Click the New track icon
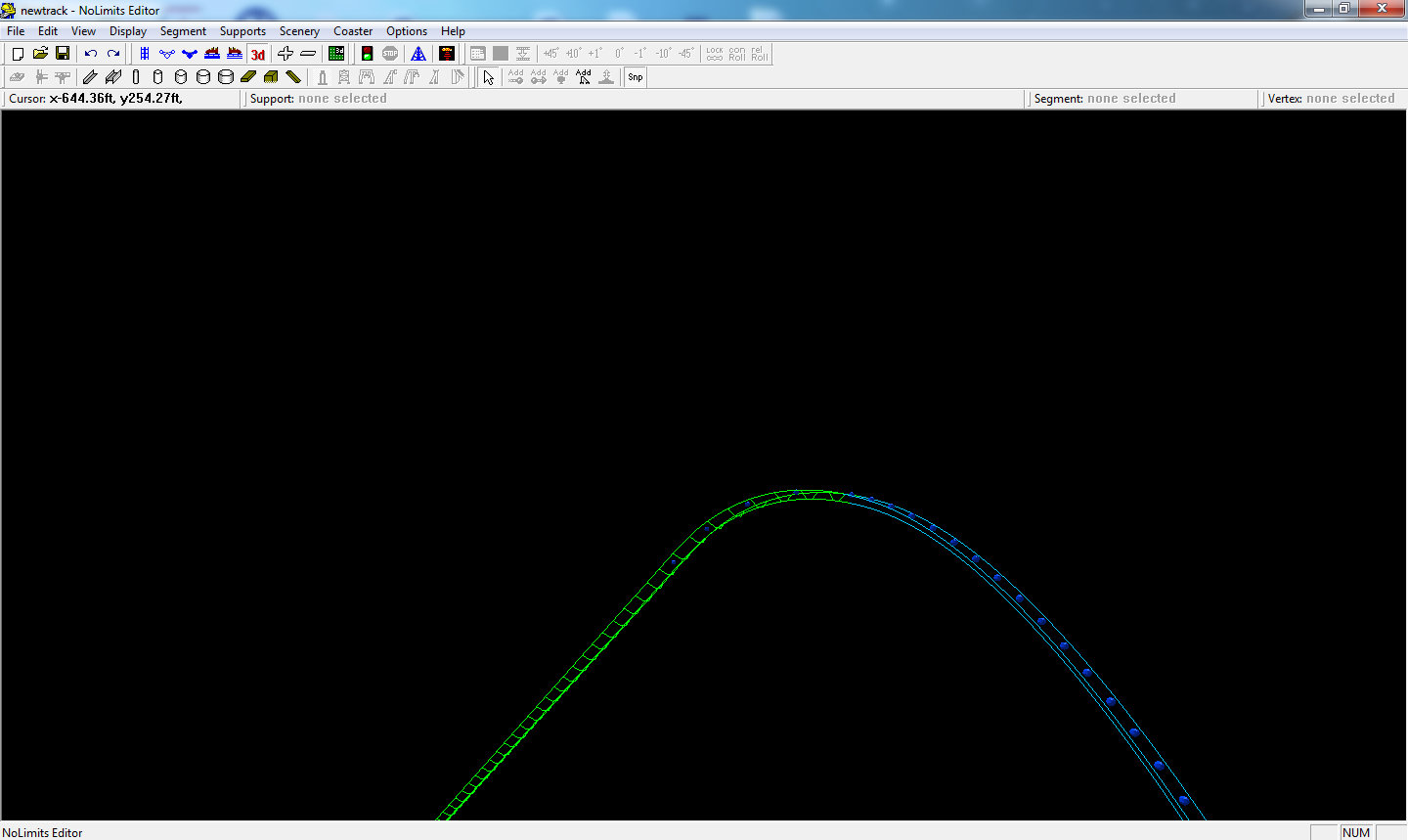Image resolution: width=1408 pixels, height=840 pixels. [x=18, y=54]
